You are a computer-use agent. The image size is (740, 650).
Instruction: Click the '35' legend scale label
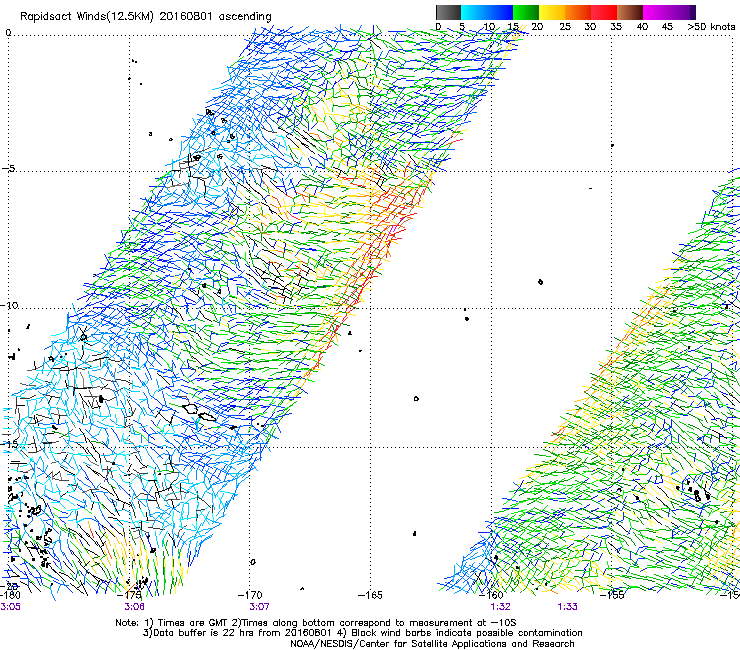(616, 27)
